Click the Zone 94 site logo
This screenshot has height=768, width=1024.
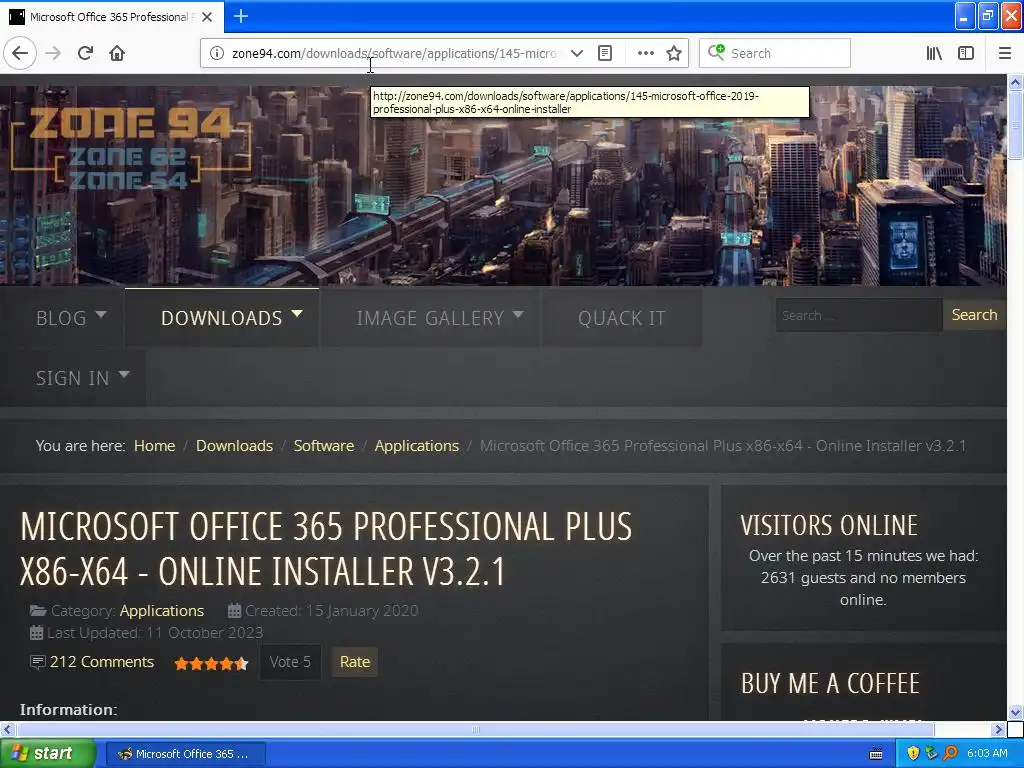(131, 148)
